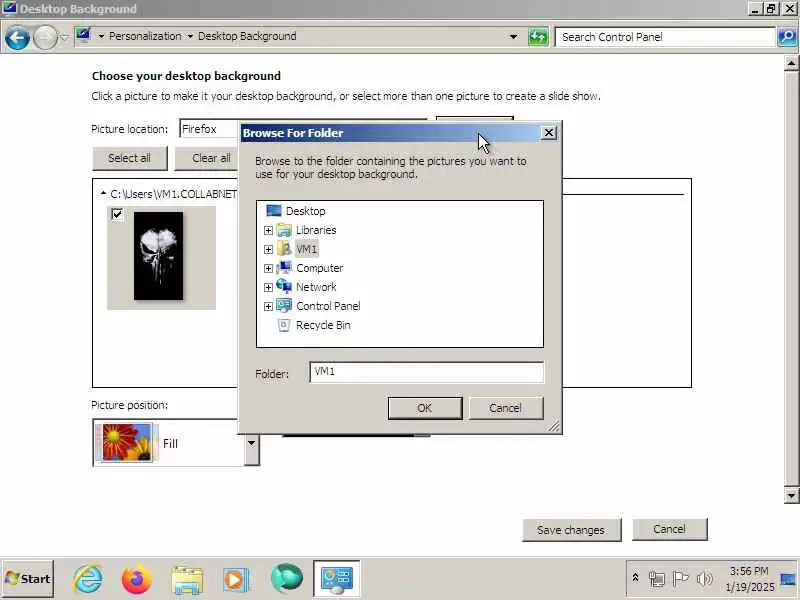Click the Folder text field showing VM1
The height and width of the screenshot is (600, 800).
[x=427, y=372]
